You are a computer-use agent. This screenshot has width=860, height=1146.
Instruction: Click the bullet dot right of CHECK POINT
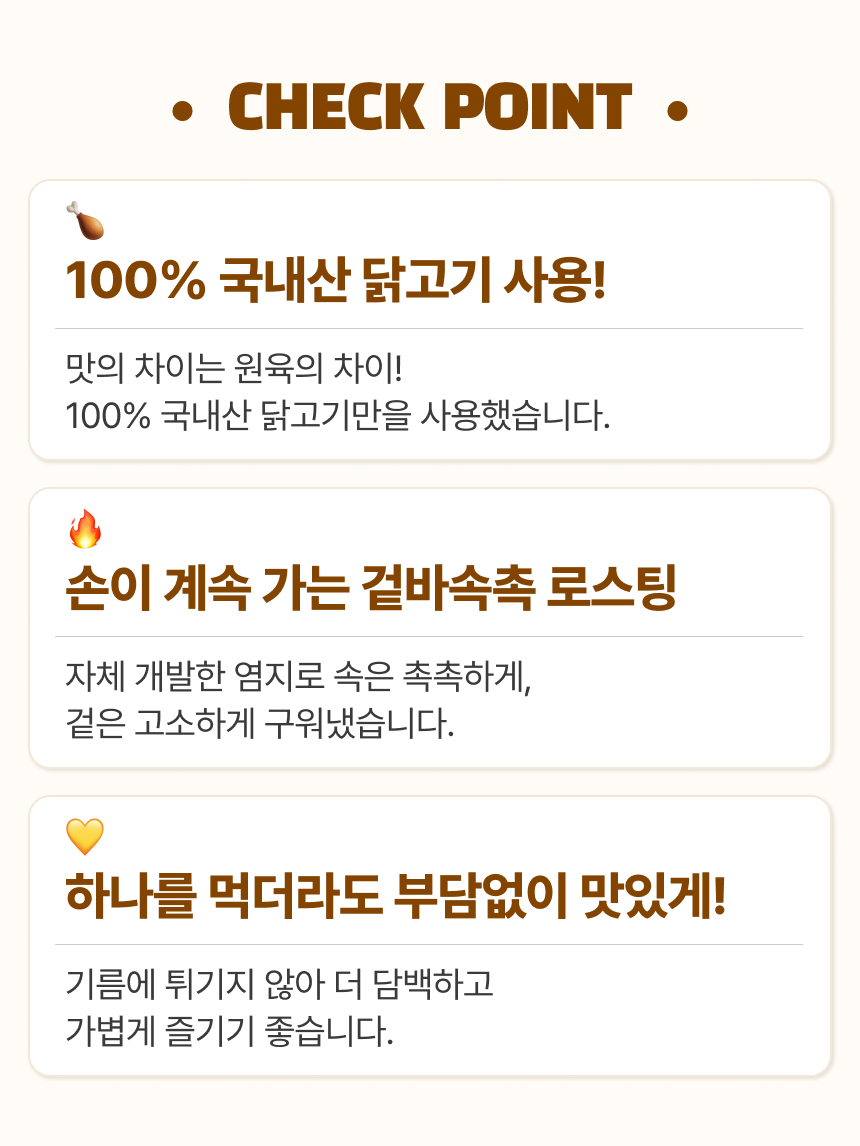click(x=677, y=111)
